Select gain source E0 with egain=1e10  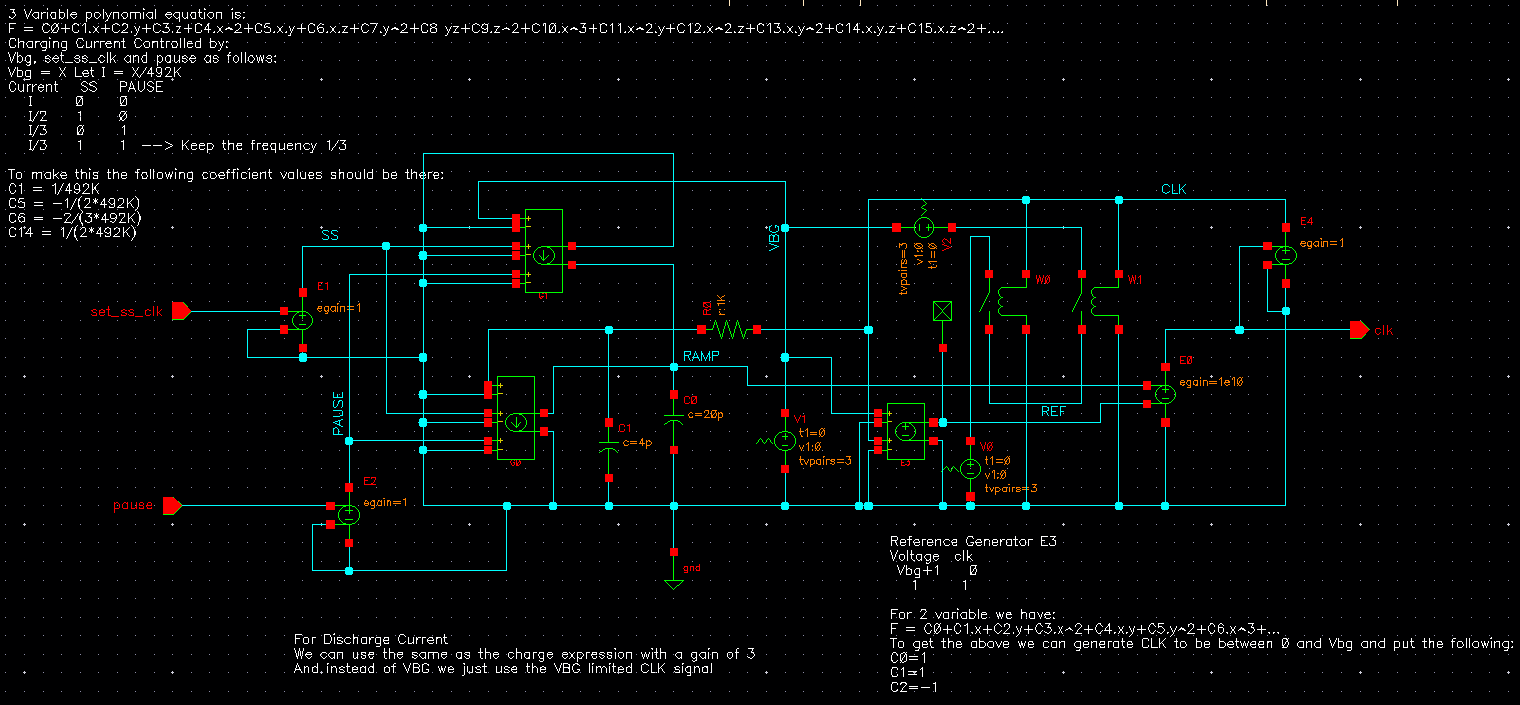[x=1166, y=392]
